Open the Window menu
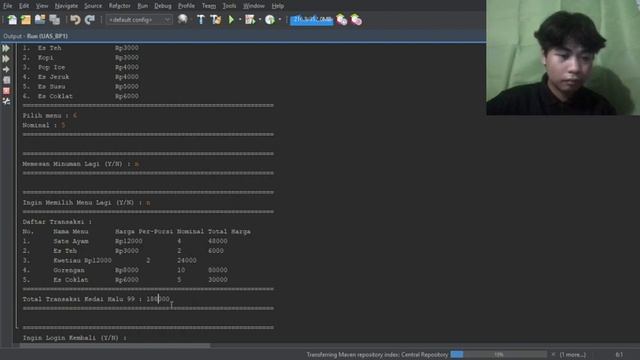 pos(254,6)
